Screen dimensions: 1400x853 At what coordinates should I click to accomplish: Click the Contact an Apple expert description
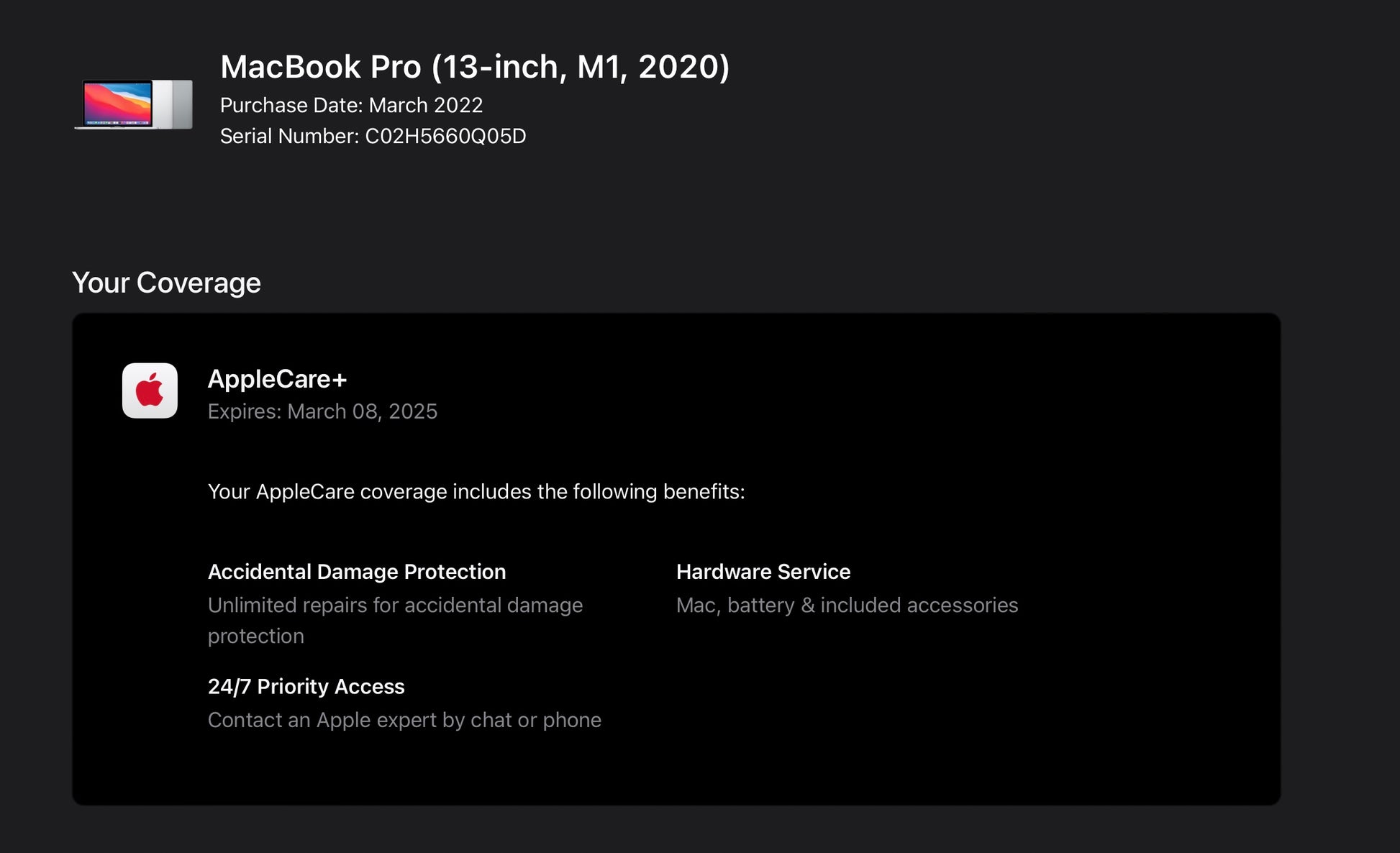404,720
